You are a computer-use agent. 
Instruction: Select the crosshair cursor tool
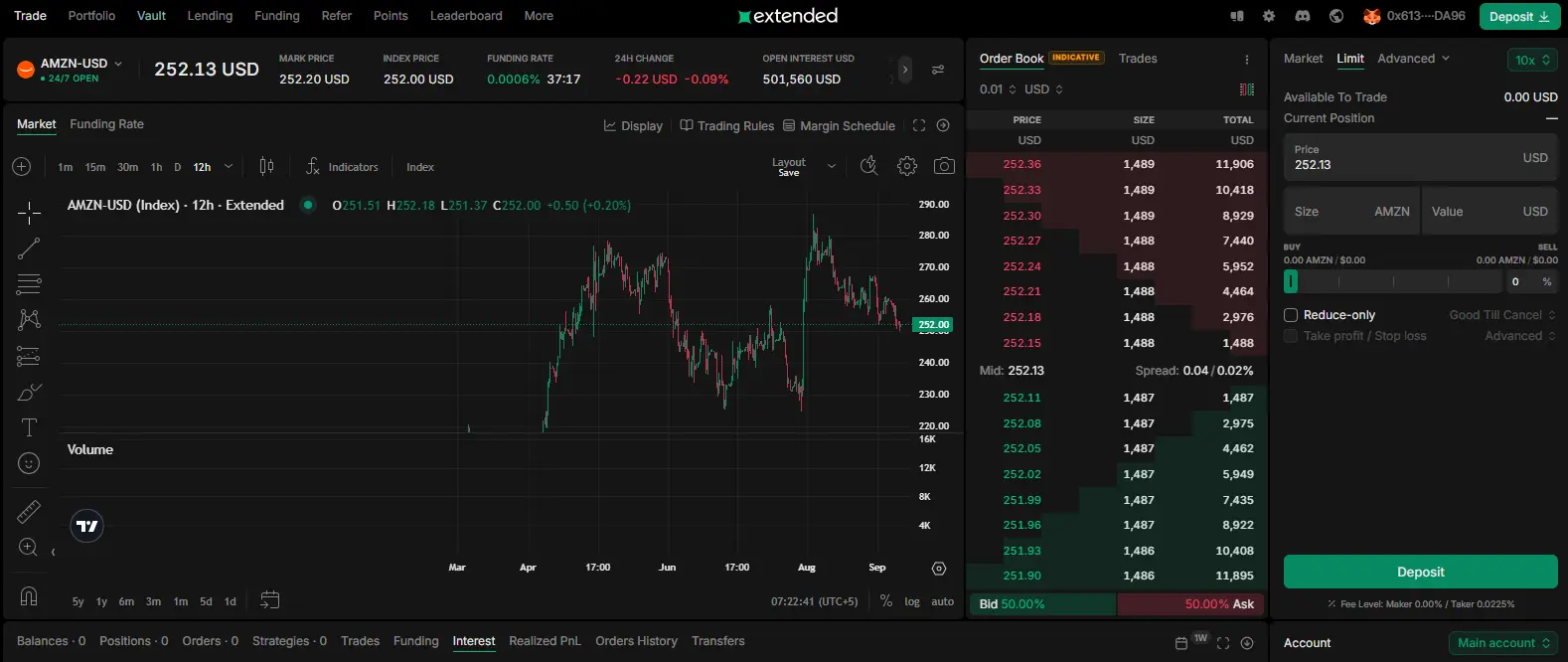click(x=29, y=212)
